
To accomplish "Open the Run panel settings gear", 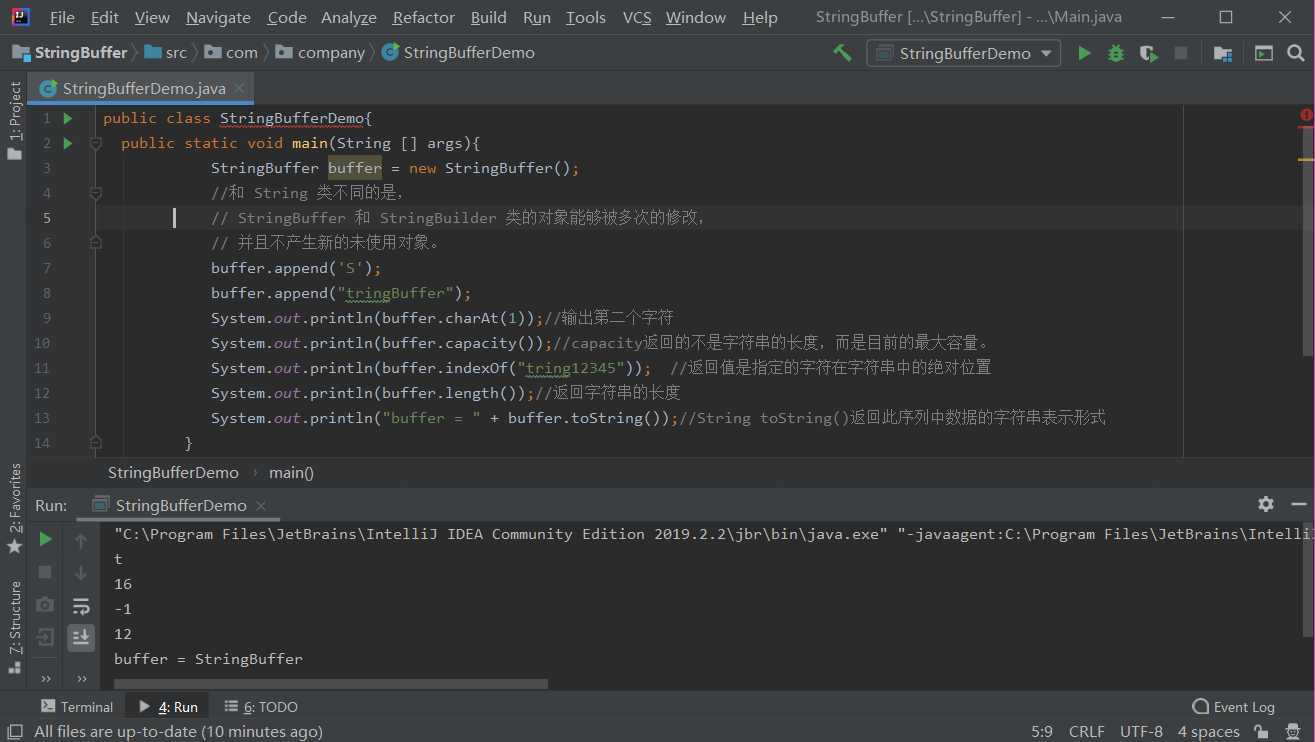I will coord(1266,504).
